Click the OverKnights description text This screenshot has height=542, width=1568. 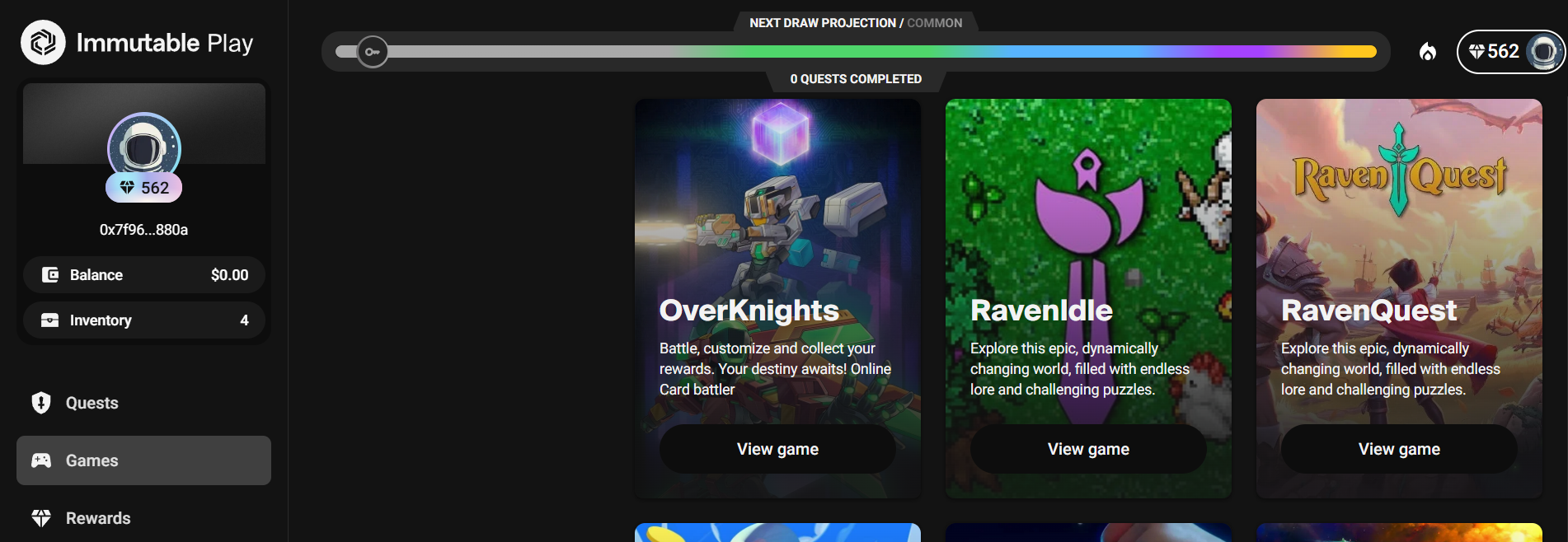coord(775,369)
